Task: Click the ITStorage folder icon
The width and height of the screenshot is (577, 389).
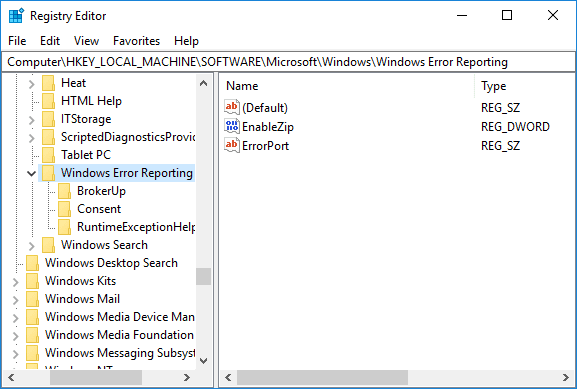Action: click(49, 119)
